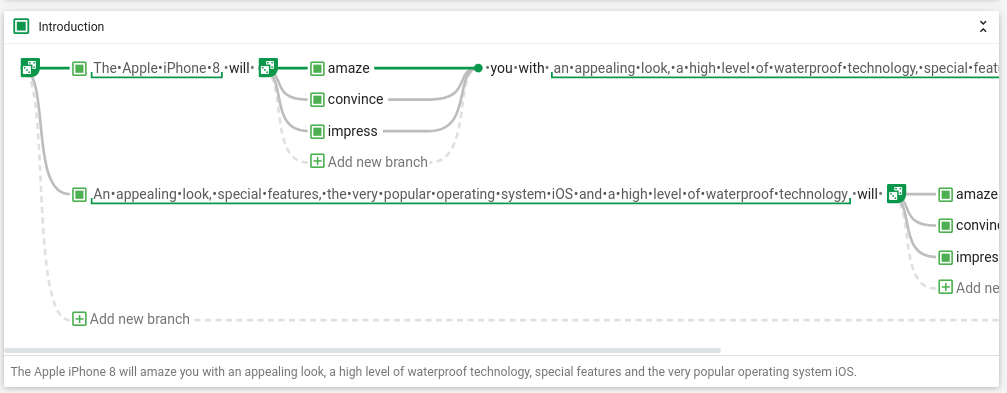Viewport: 1007px width, 393px height.
Task: Toggle the 'convince' branch checkbox
Action: coord(317,99)
